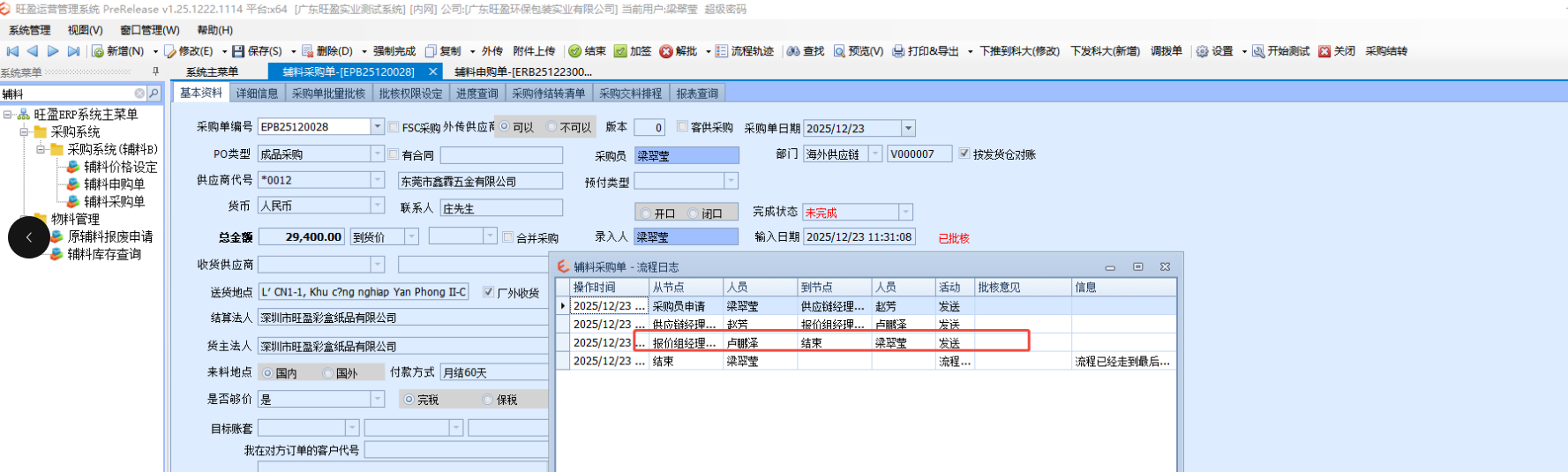This screenshot has width=1568, height=472.
Task: Open 货币 人民币 dropdown
Action: click(x=378, y=206)
